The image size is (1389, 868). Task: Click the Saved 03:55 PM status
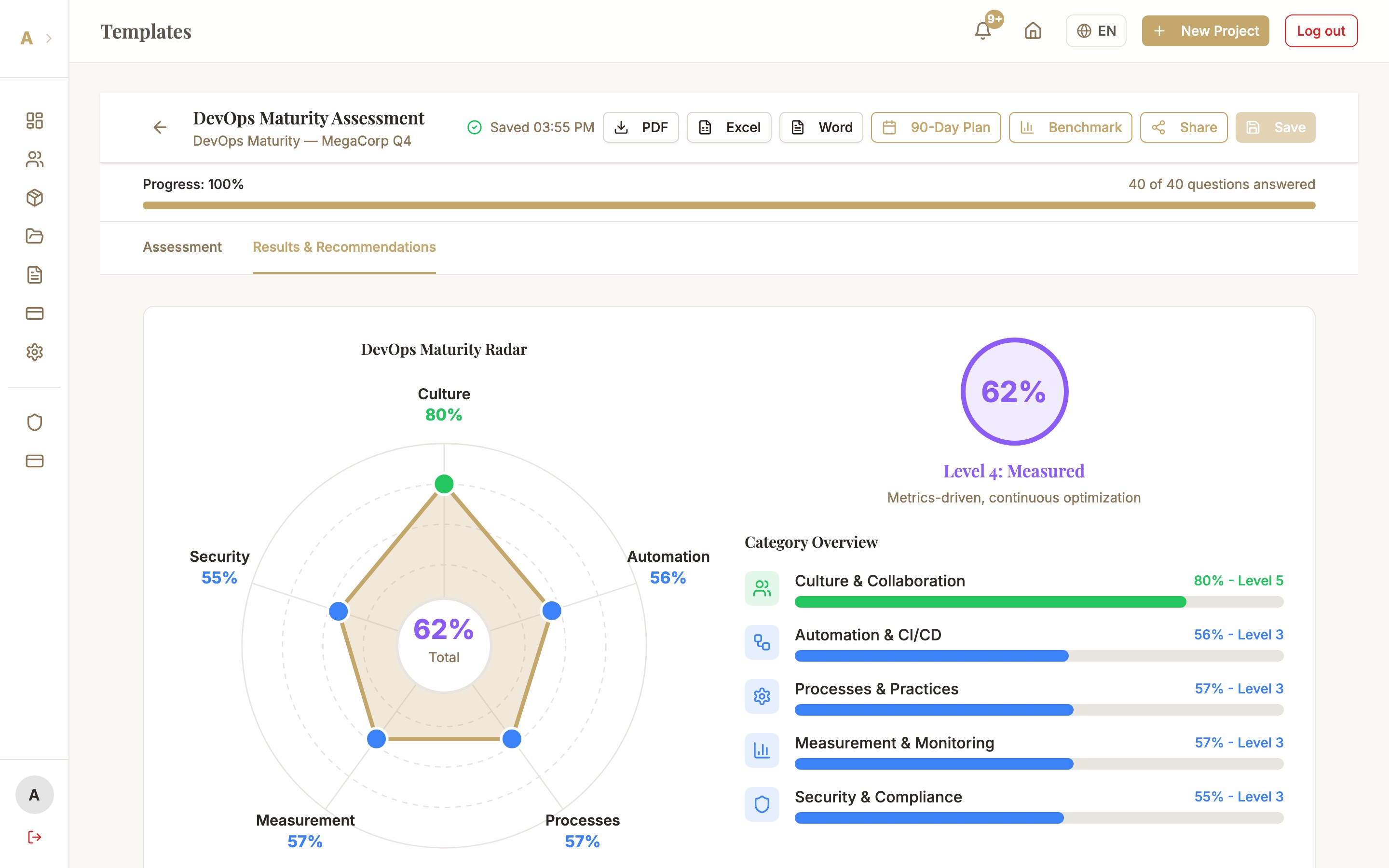[531, 127]
